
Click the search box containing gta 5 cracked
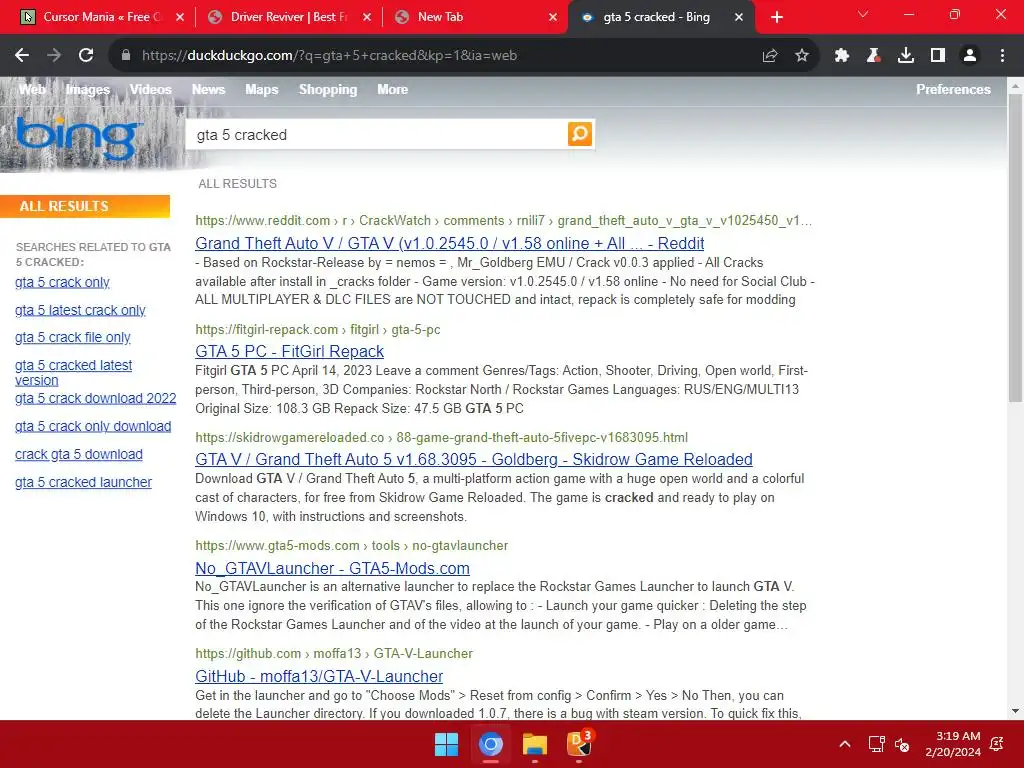coord(377,135)
